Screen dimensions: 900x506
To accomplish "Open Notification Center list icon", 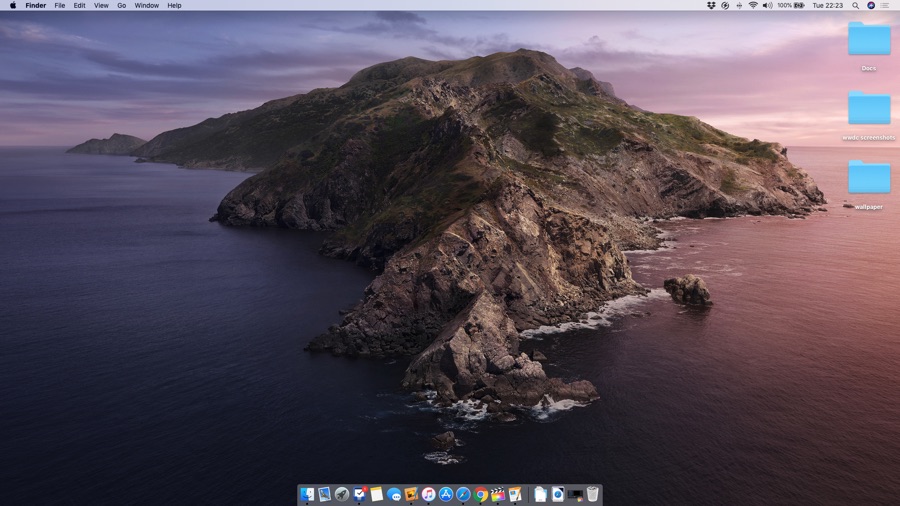I will point(885,5).
